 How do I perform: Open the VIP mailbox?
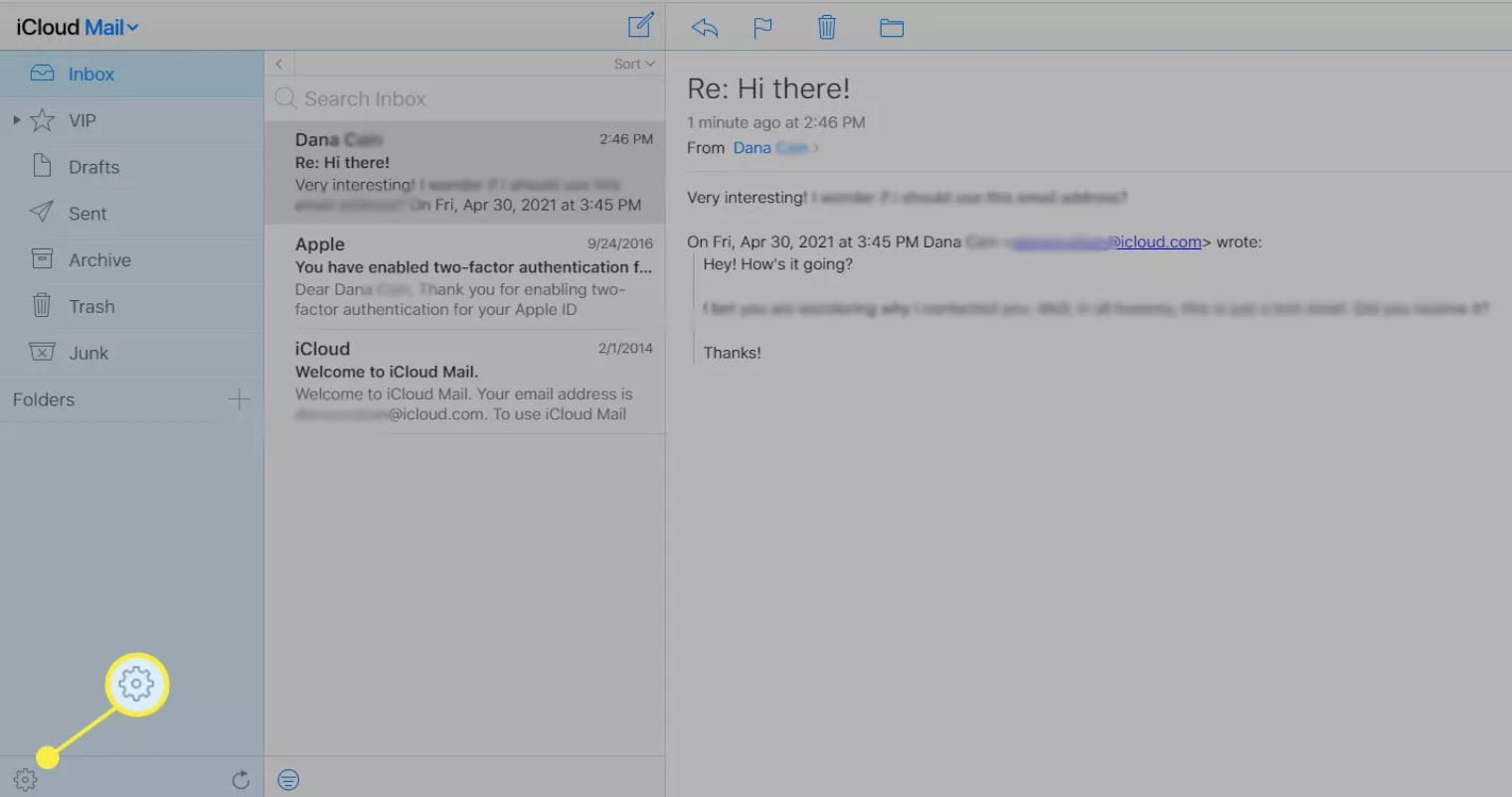pyautogui.click(x=131, y=120)
